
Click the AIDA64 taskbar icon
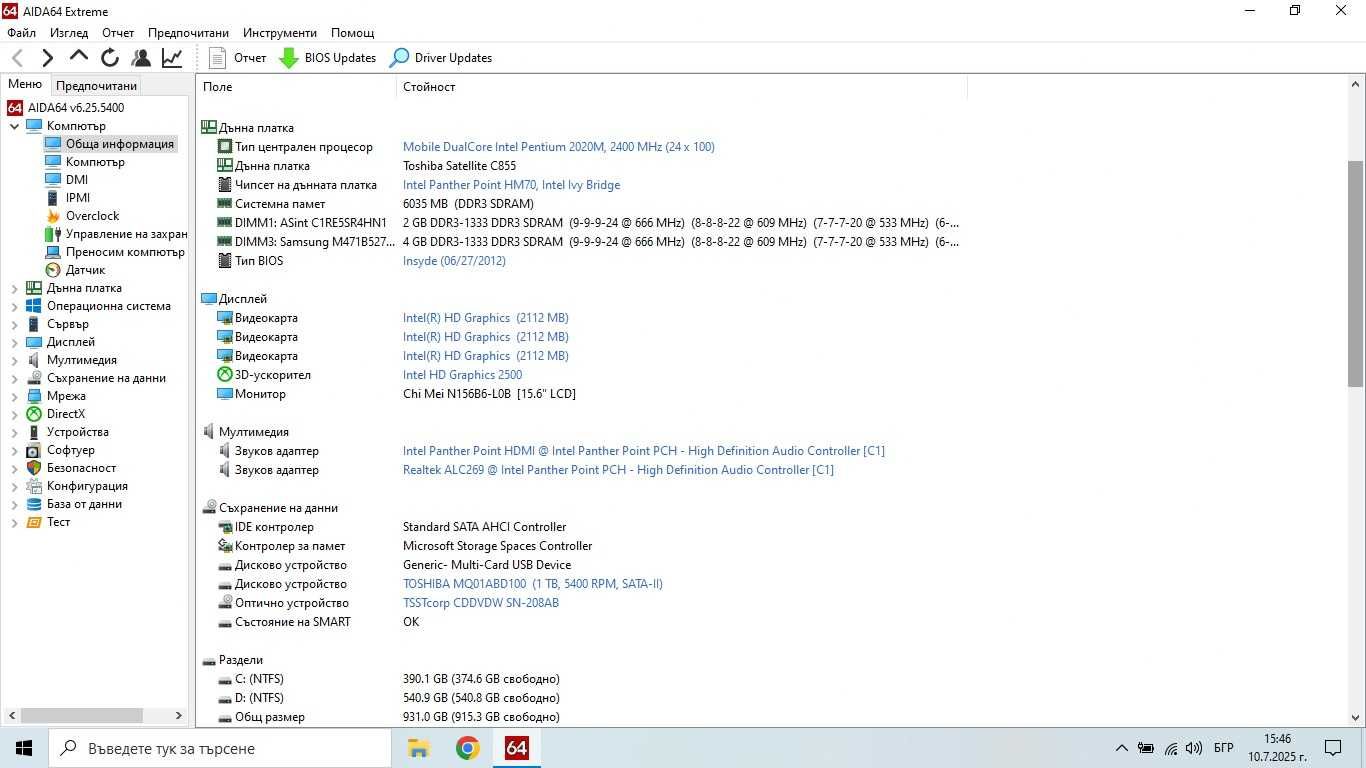coord(516,748)
